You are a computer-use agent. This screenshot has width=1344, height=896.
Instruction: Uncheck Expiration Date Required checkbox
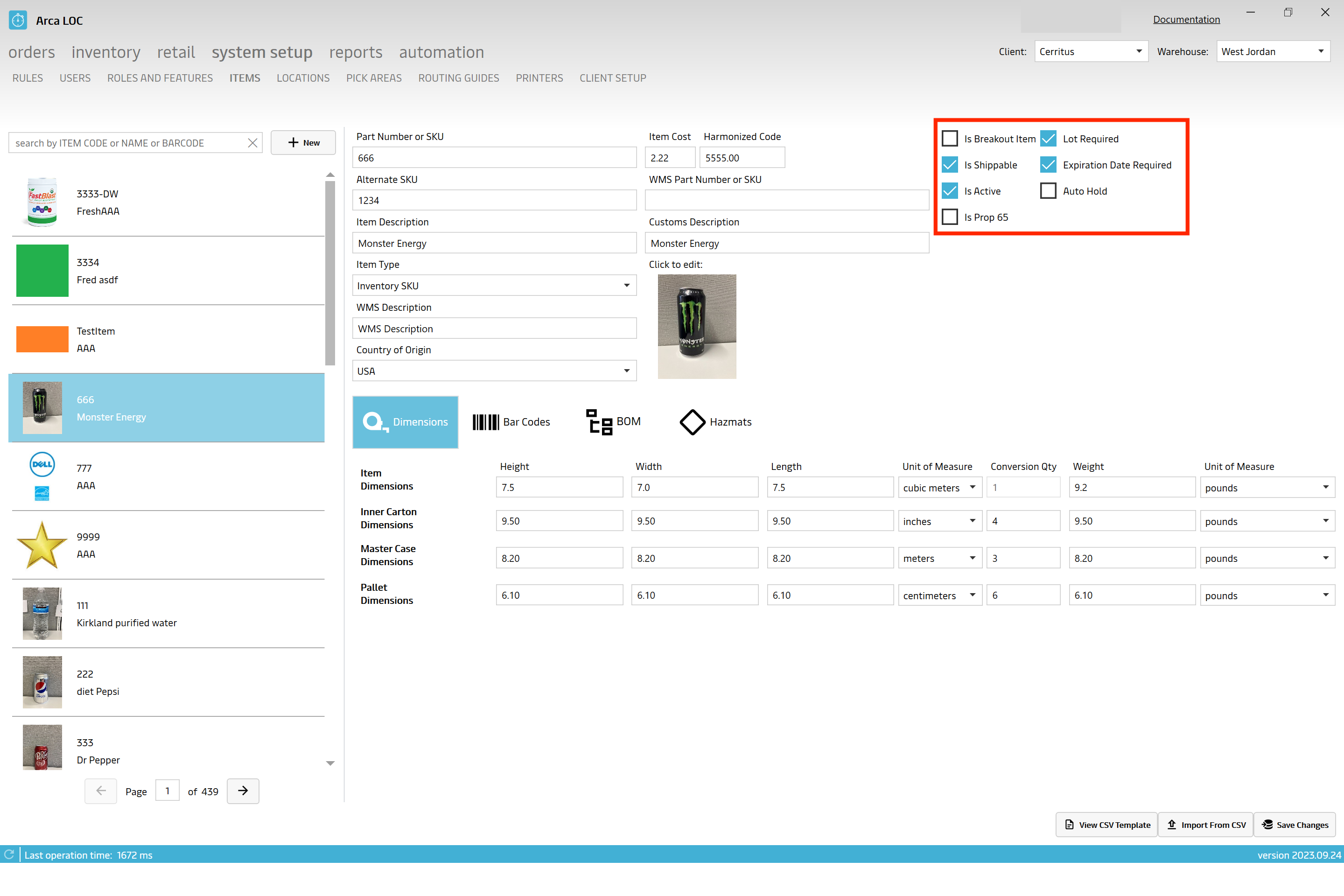tap(1049, 165)
